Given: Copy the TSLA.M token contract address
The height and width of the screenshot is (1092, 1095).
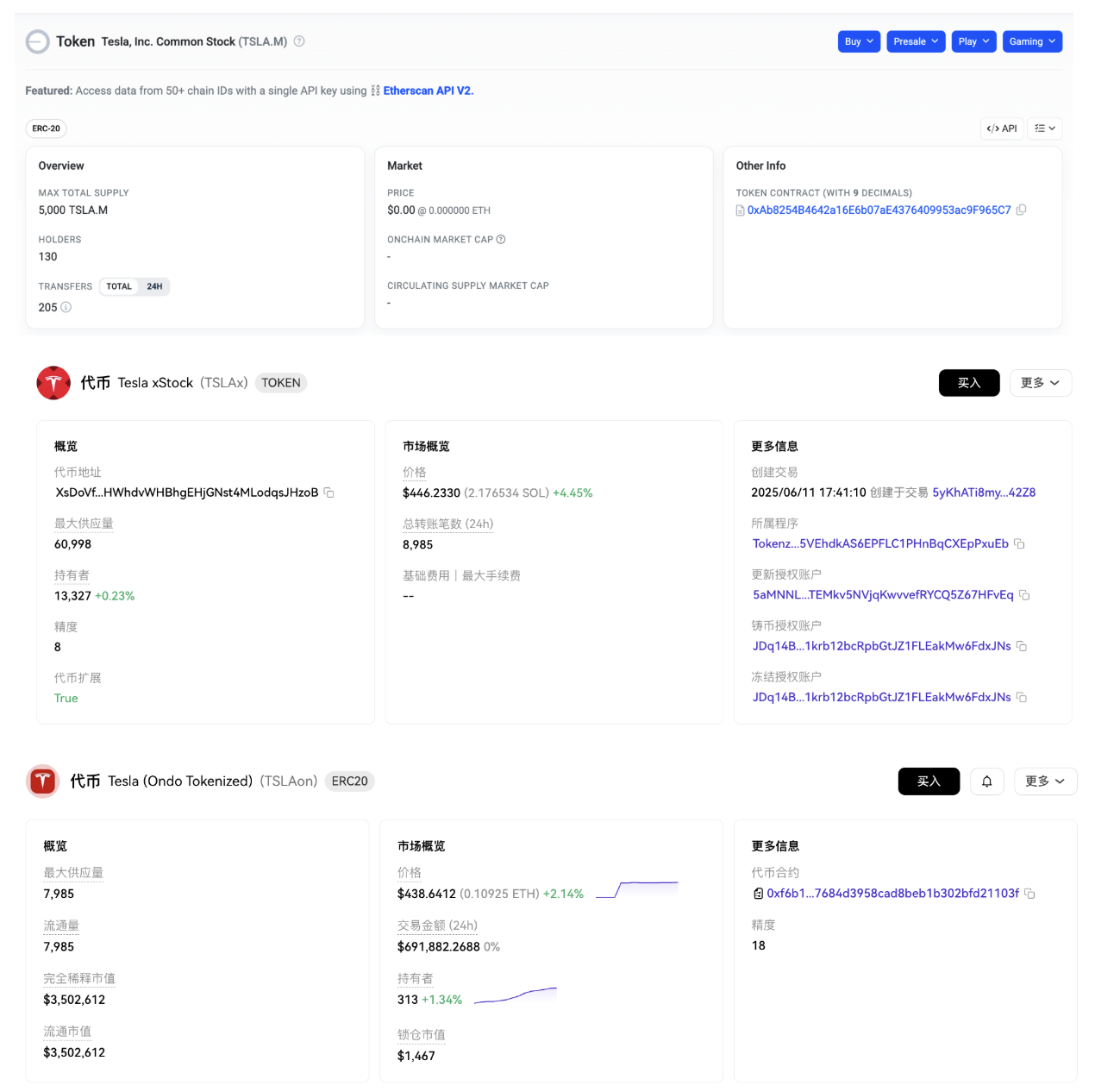Looking at the screenshot, I should click(x=1021, y=210).
